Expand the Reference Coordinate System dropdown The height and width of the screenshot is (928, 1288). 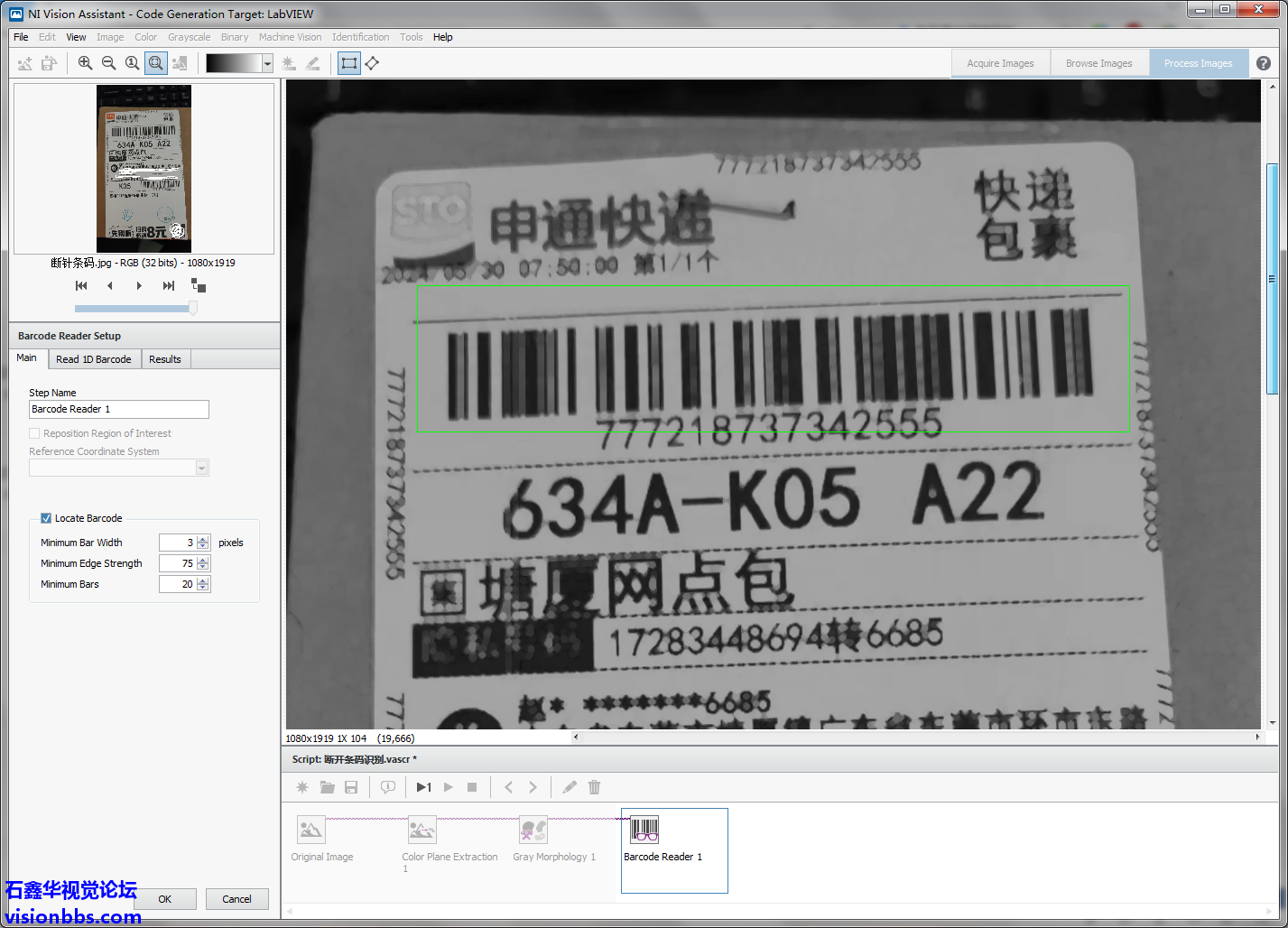point(202,468)
